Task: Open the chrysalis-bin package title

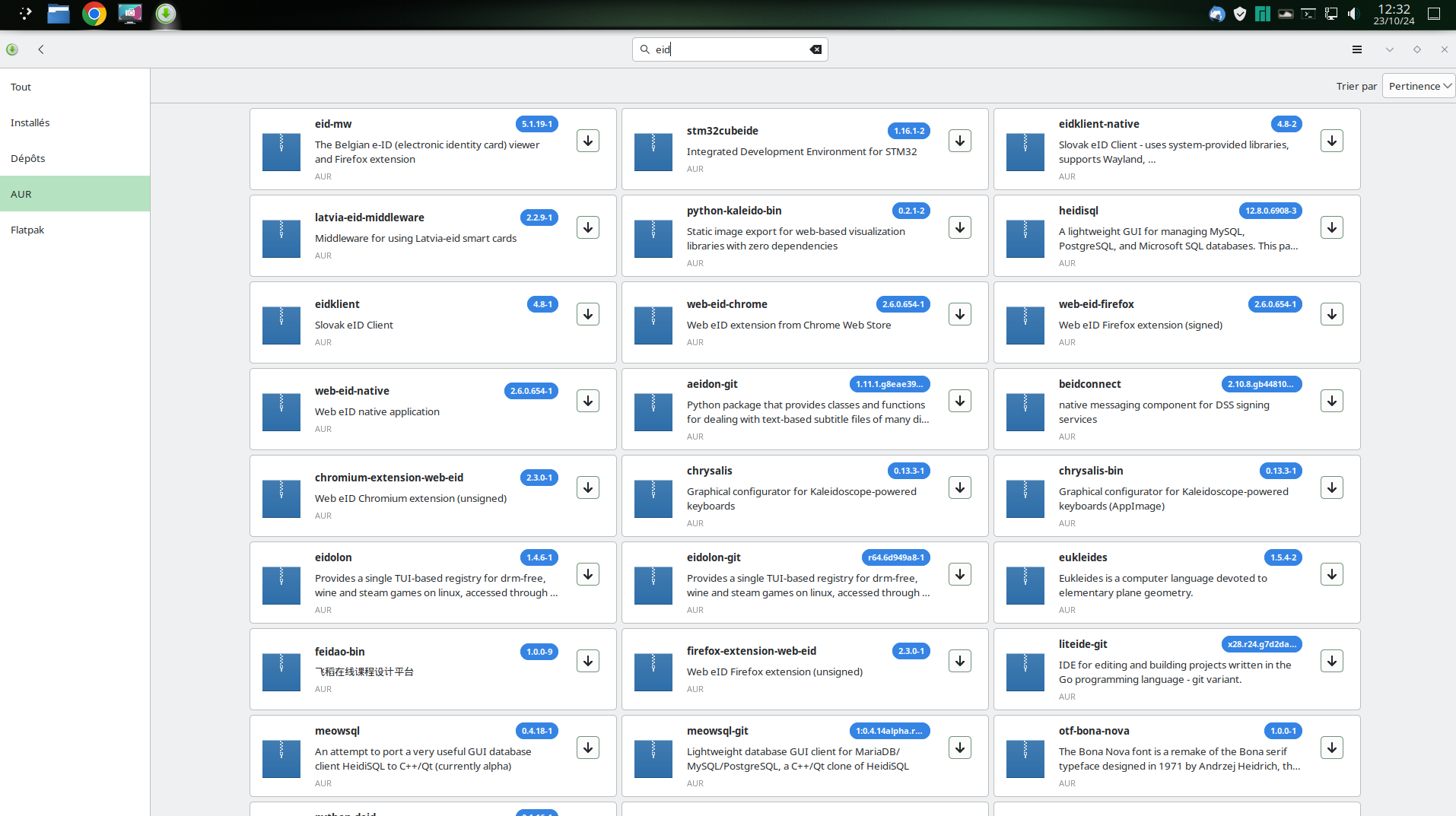Action: (1091, 471)
